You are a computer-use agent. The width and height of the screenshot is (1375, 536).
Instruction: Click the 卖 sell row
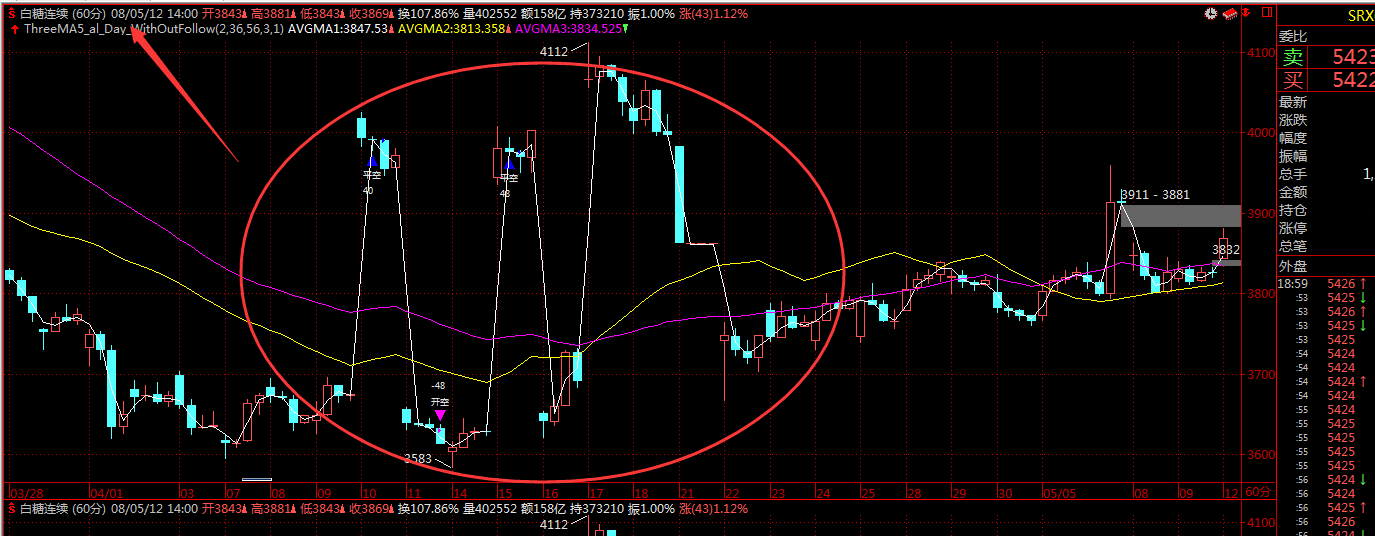(1326, 57)
